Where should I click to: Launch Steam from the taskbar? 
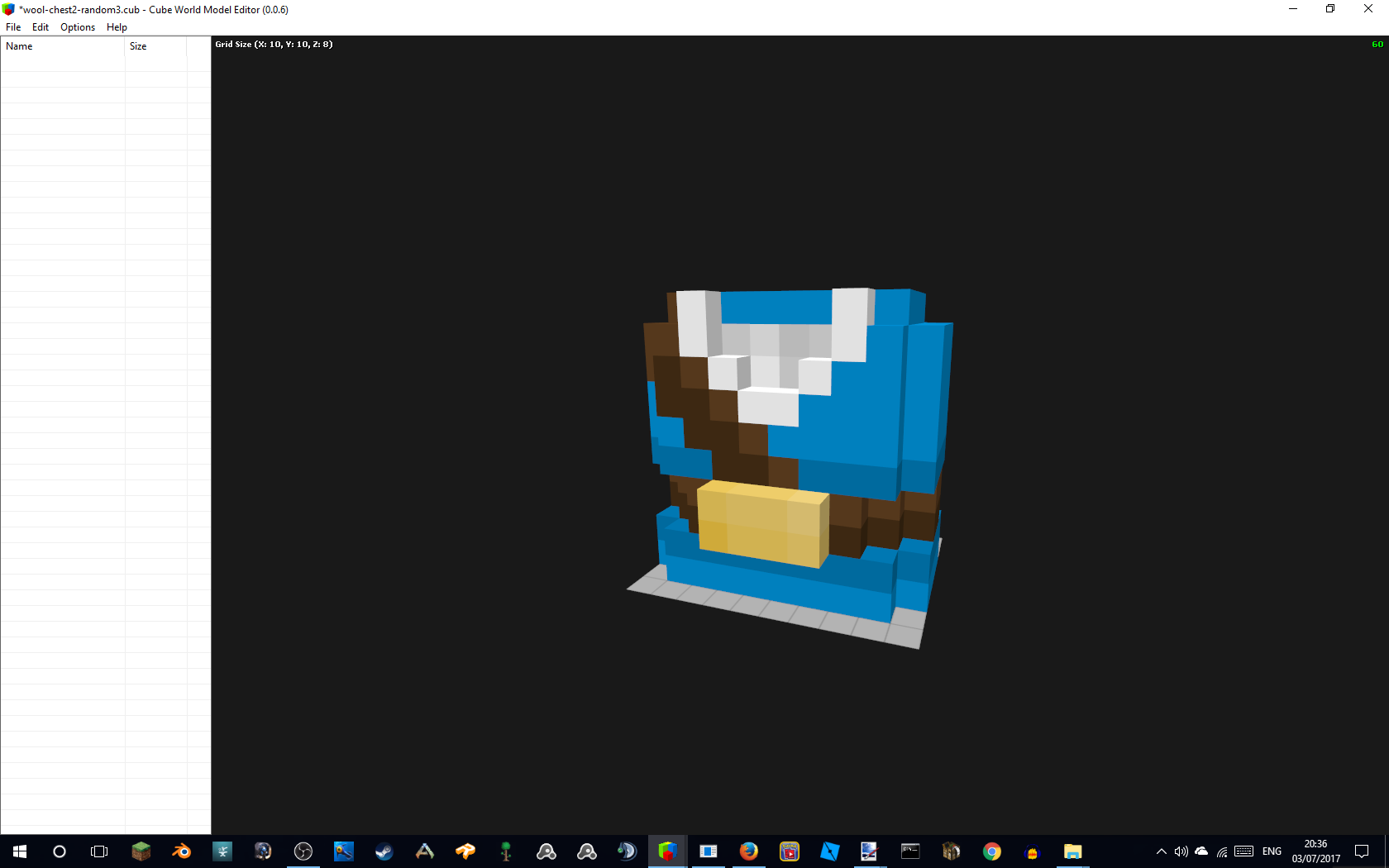click(384, 851)
